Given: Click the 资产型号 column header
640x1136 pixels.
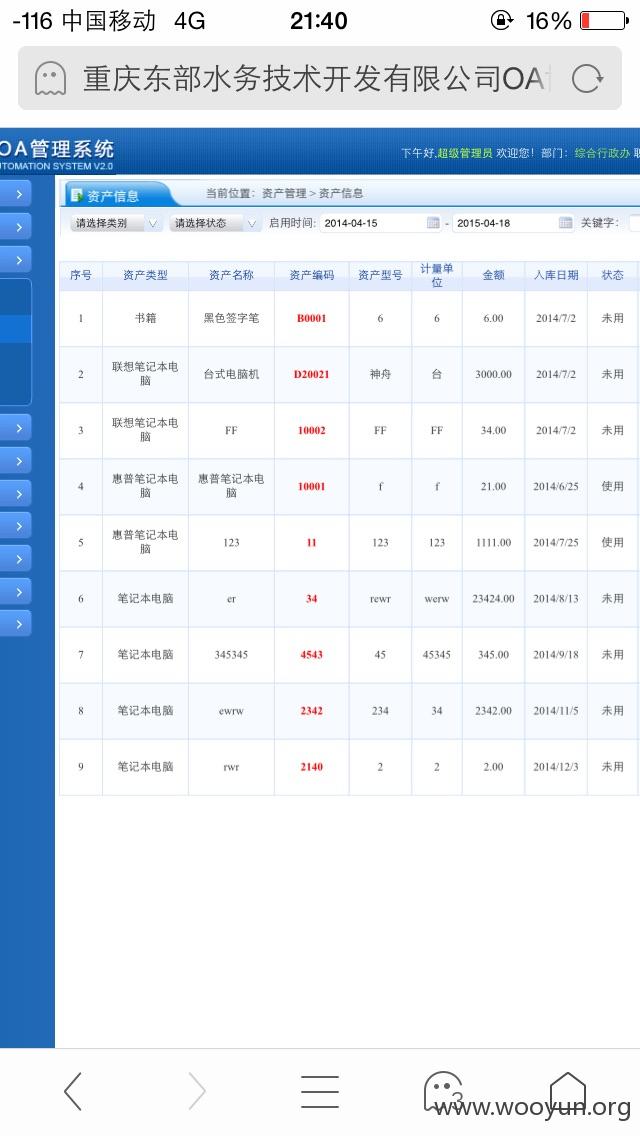Looking at the screenshot, I should pos(381,275).
